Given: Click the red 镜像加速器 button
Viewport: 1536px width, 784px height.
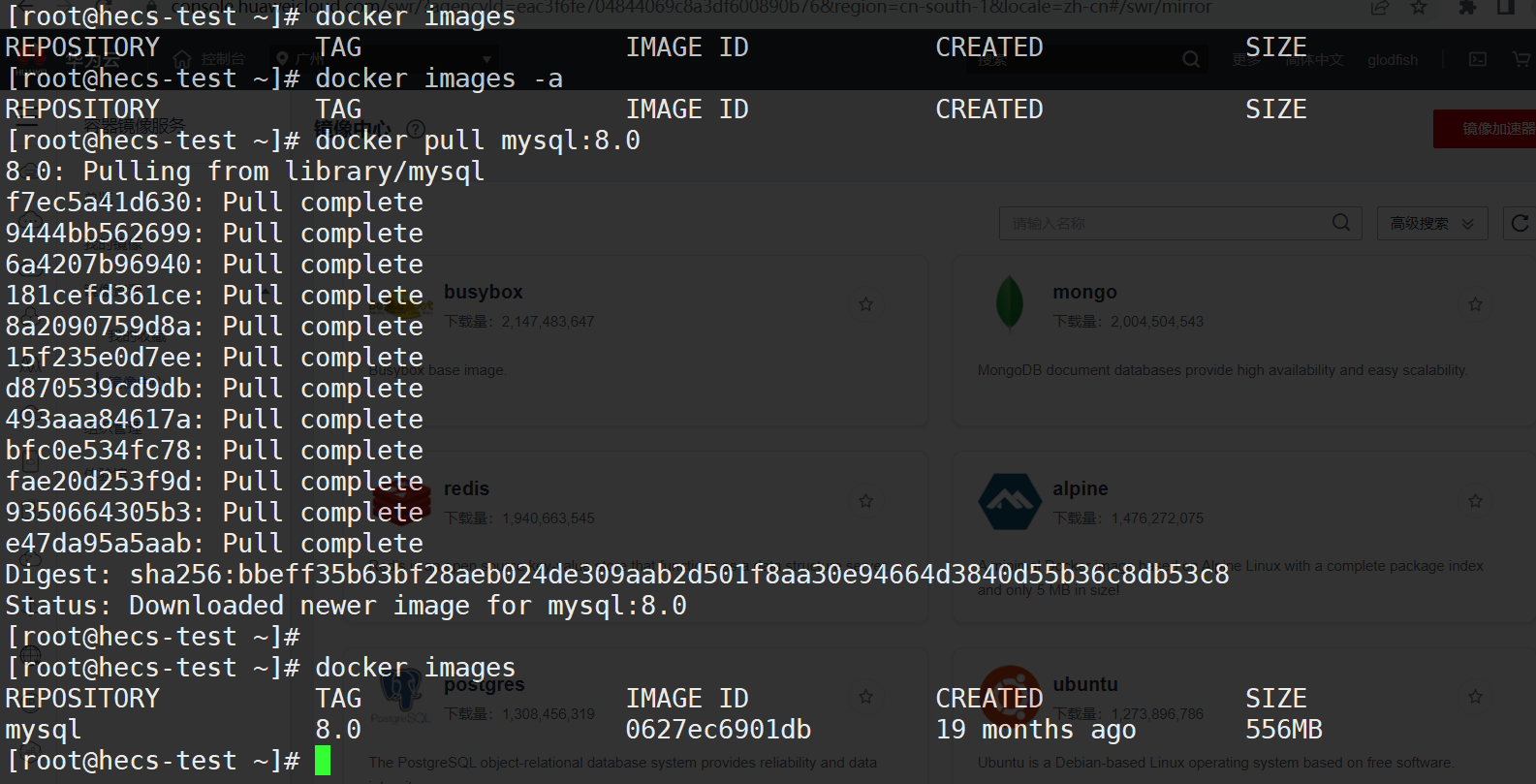Looking at the screenshot, I should click(1485, 129).
